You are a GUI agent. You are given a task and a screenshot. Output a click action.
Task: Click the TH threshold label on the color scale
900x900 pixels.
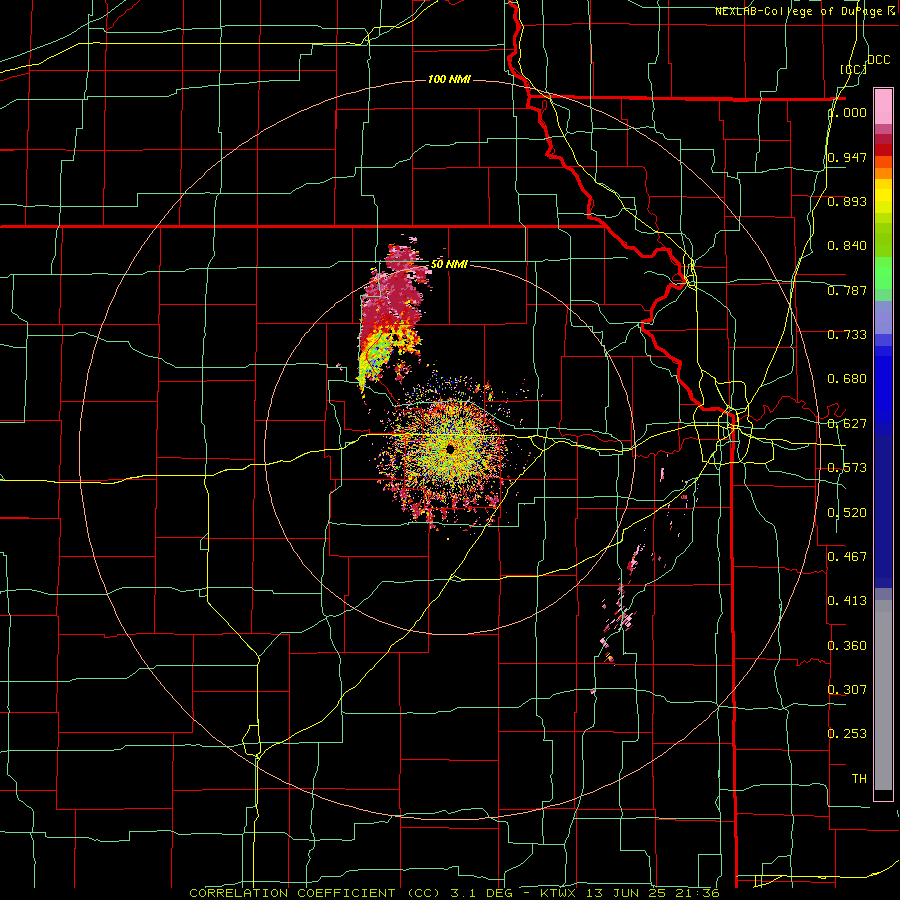point(859,778)
